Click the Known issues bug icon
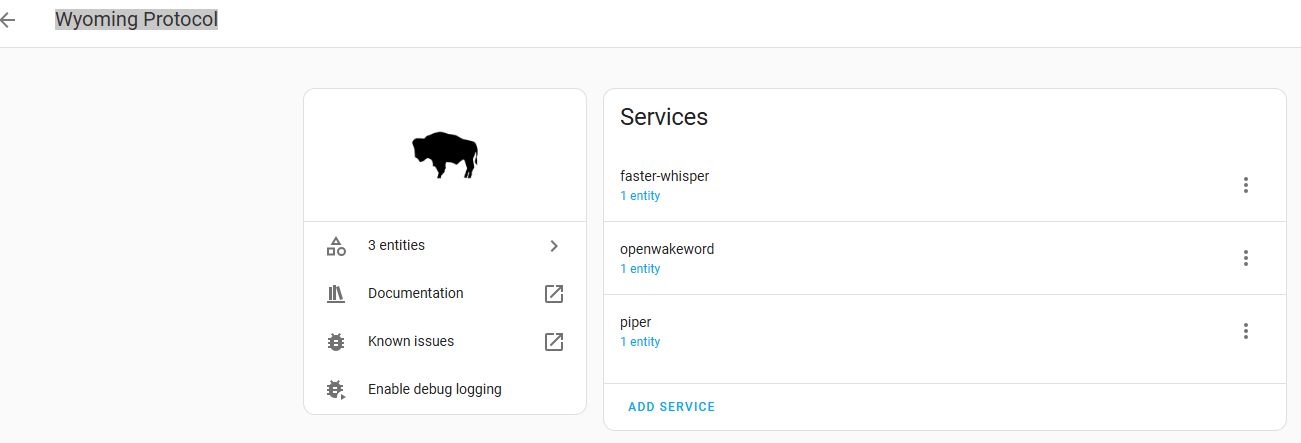The height and width of the screenshot is (443, 1301). [336, 342]
